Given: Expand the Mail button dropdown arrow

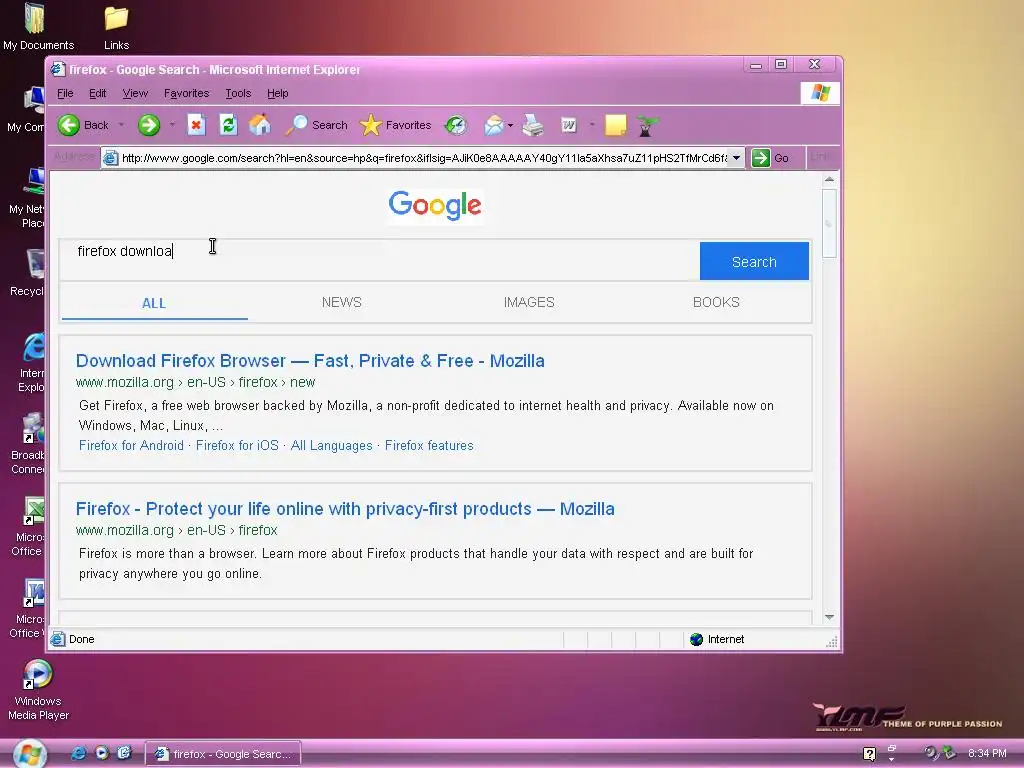Looking at the screenshot, I should 510,125.
